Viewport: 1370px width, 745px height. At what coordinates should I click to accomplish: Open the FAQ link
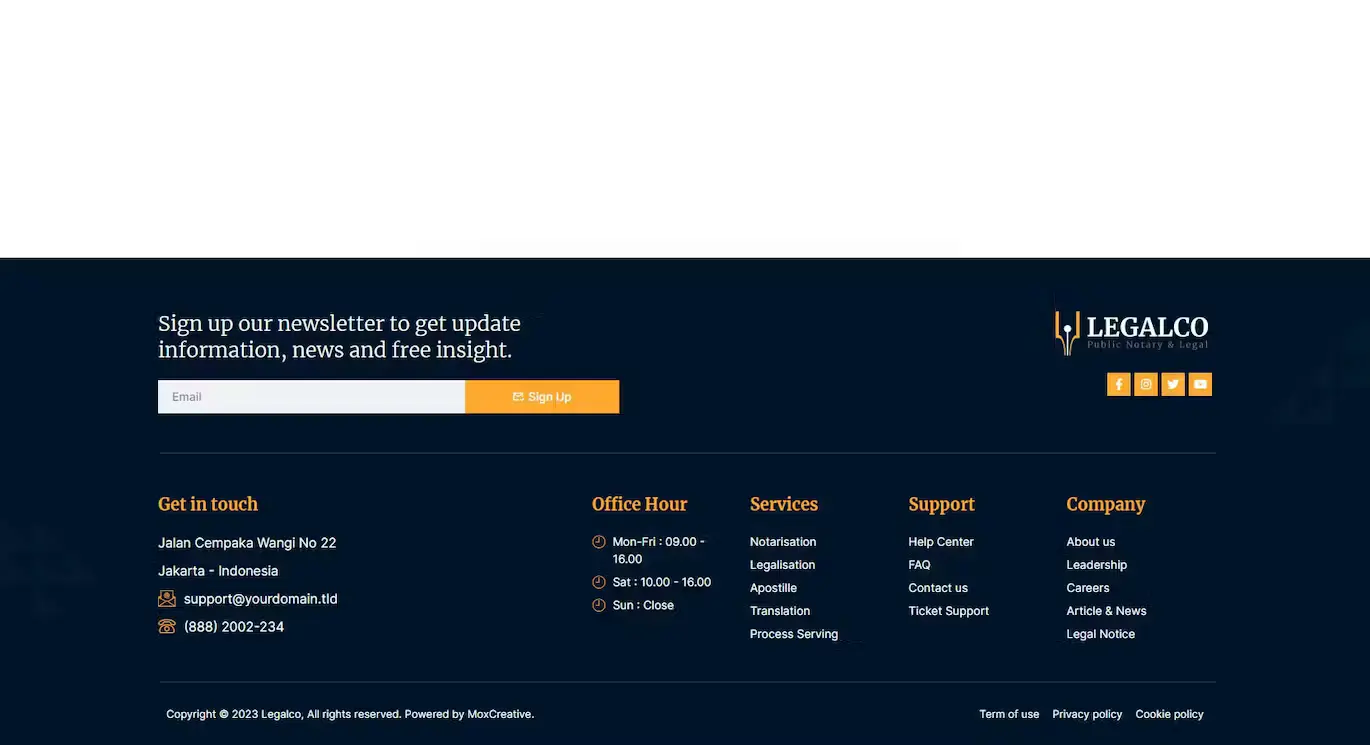[x=919, y=565]
